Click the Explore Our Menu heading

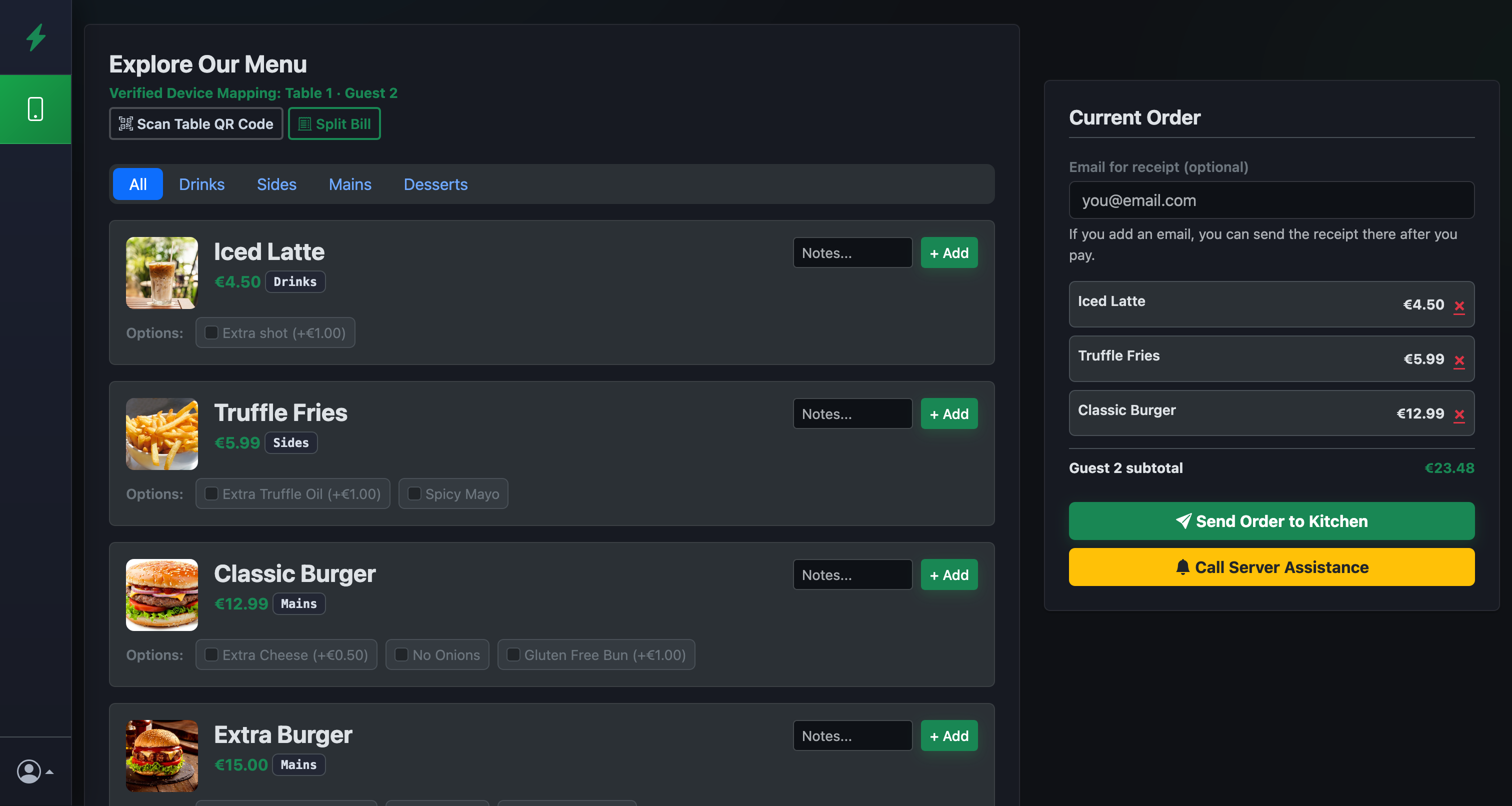pyautogui.click(x=208, y=64)
